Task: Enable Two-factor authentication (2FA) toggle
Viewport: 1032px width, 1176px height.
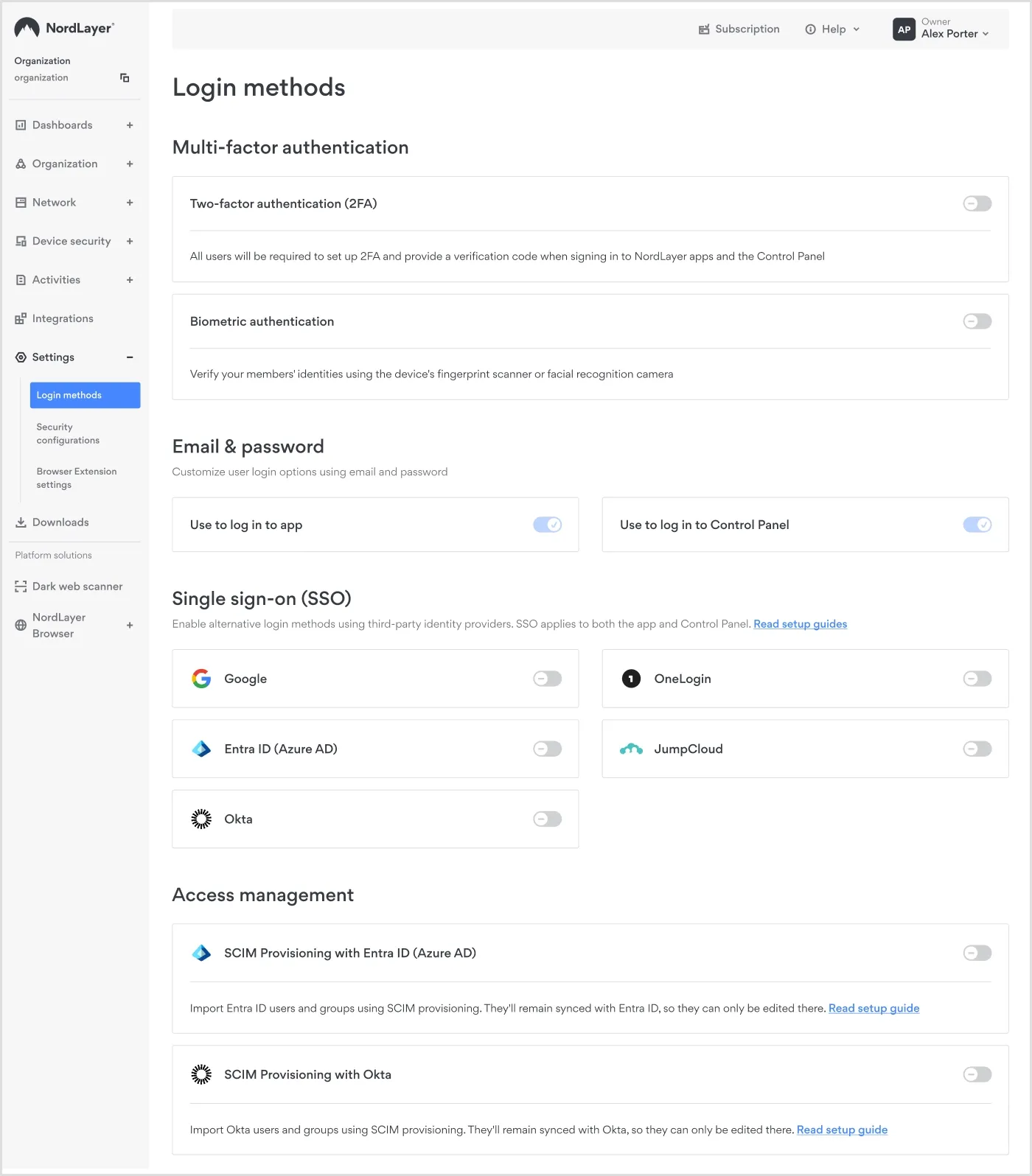Action: tap(977, 203)
